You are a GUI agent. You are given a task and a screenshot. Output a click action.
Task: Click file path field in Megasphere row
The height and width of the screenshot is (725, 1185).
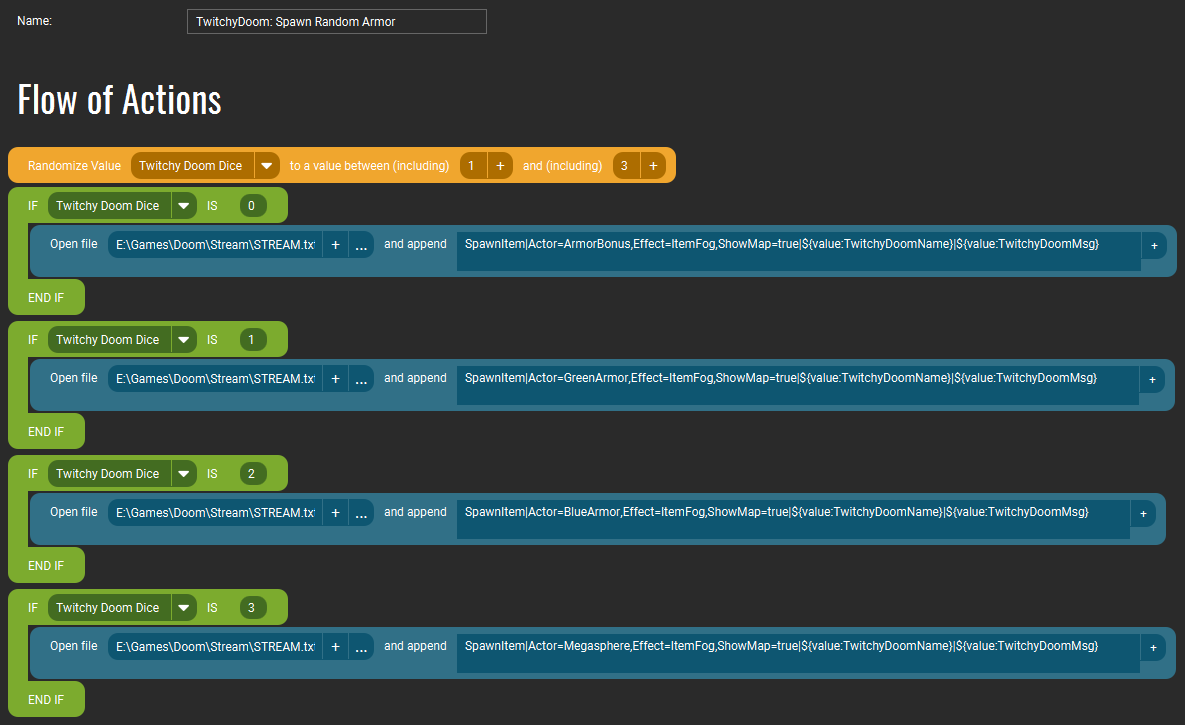pyautogui.click(x=215, y=646)
